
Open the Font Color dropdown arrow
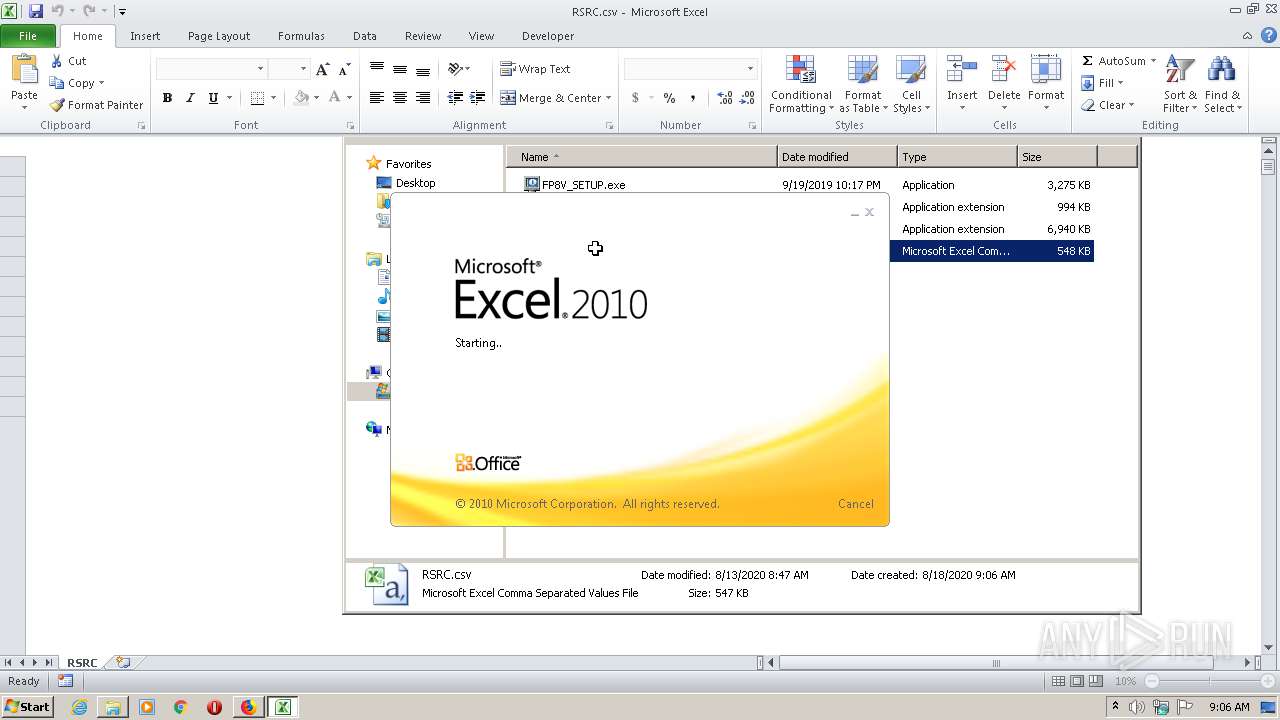click(x=349, y=98)
